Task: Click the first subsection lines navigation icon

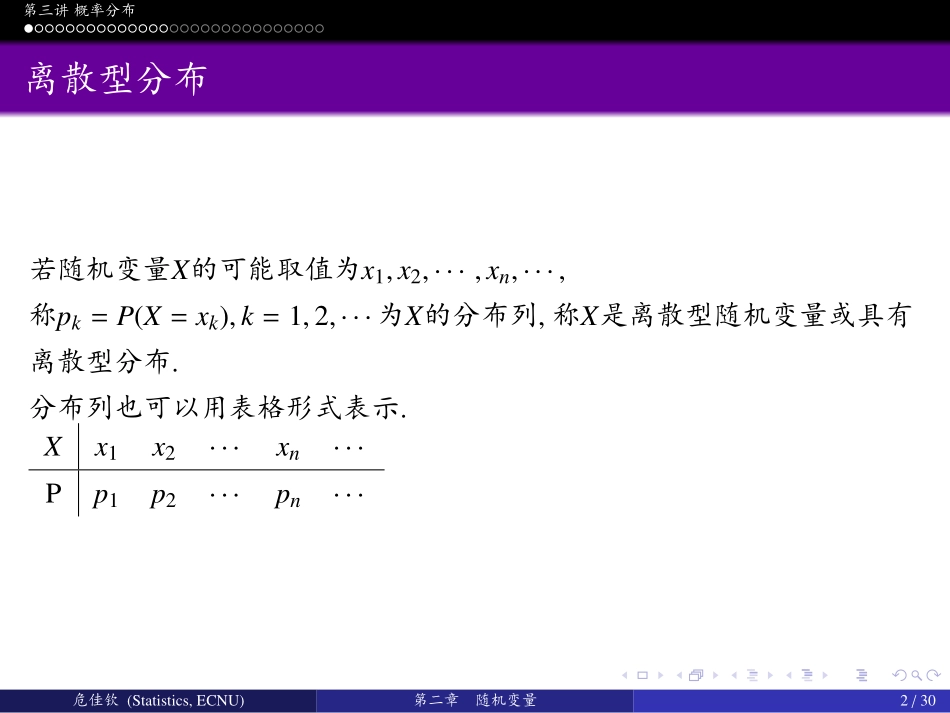Action: tap(753, 674)
